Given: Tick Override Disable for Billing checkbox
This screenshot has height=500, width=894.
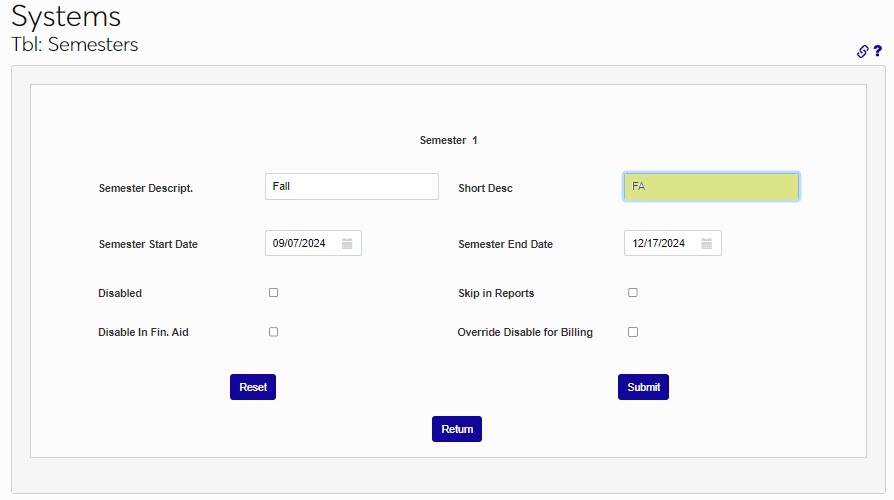Looking at the screenshot, I should pos(632,331).
